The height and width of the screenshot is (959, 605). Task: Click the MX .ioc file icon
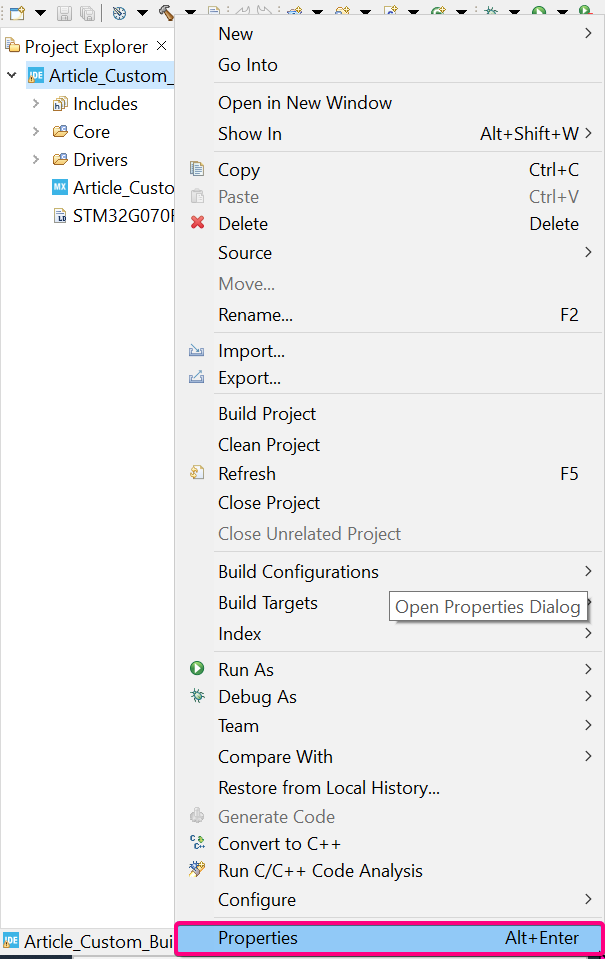point(59,187)
